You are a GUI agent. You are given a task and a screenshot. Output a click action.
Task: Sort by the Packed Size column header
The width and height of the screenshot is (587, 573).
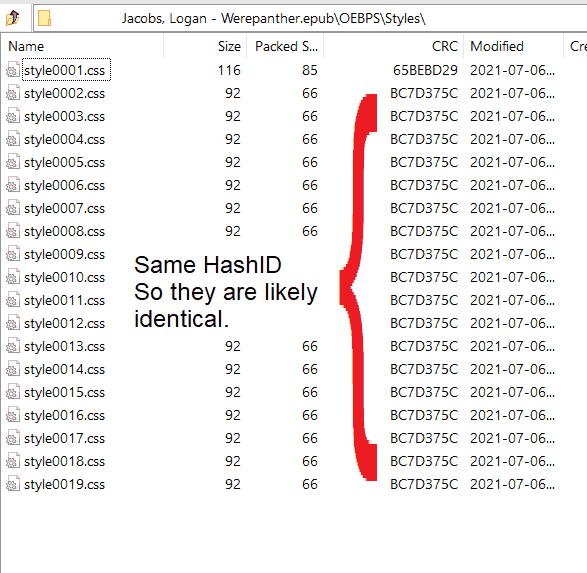286,46
